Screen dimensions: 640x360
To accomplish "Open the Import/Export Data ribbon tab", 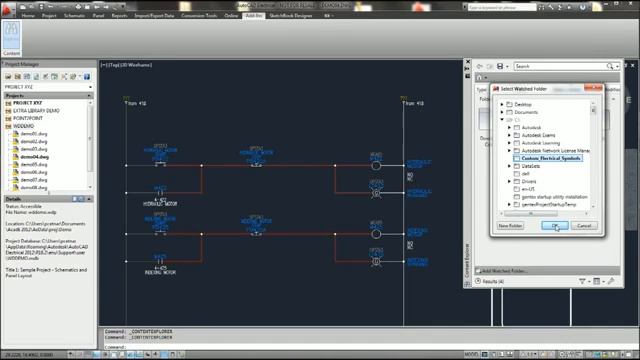I will 154,16.
